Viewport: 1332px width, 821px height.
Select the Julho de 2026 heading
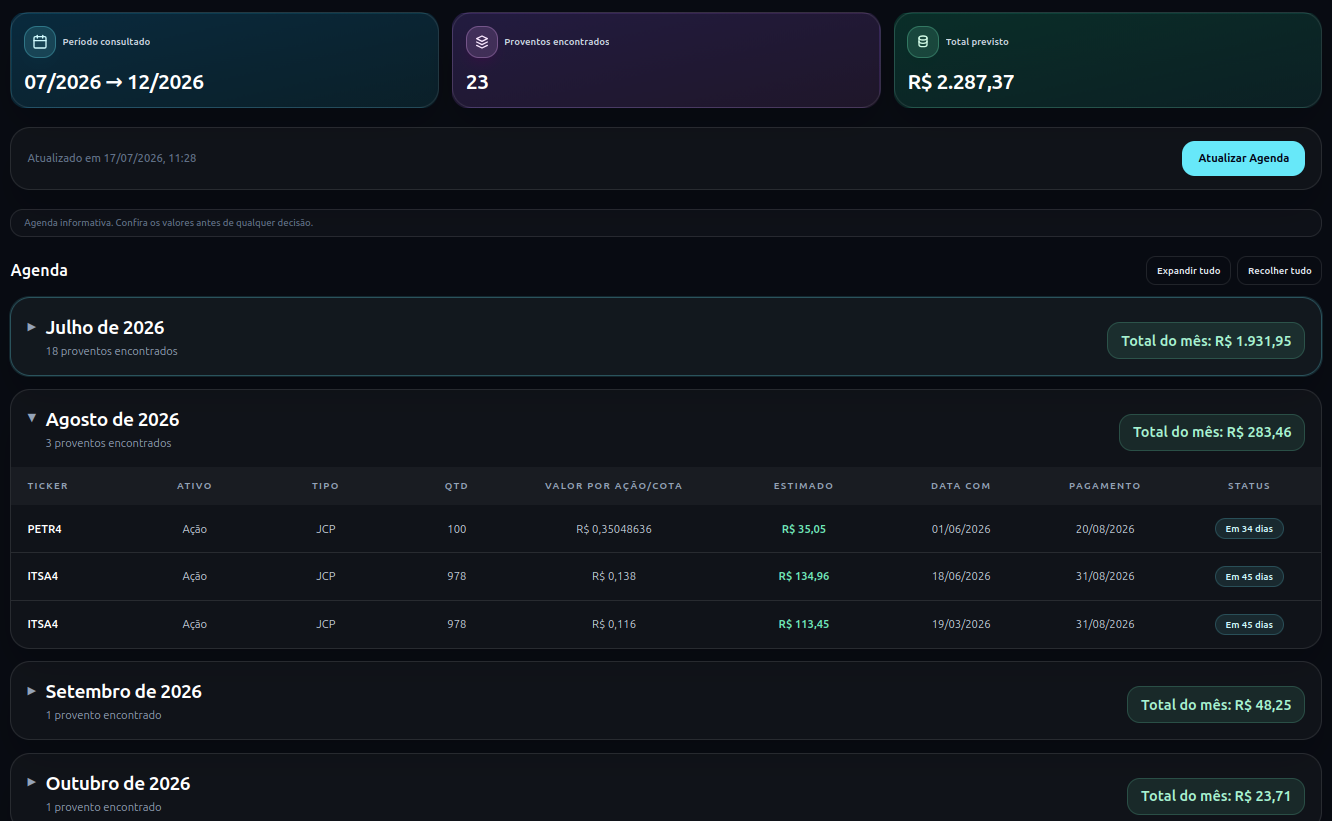(x=105, y=327)
